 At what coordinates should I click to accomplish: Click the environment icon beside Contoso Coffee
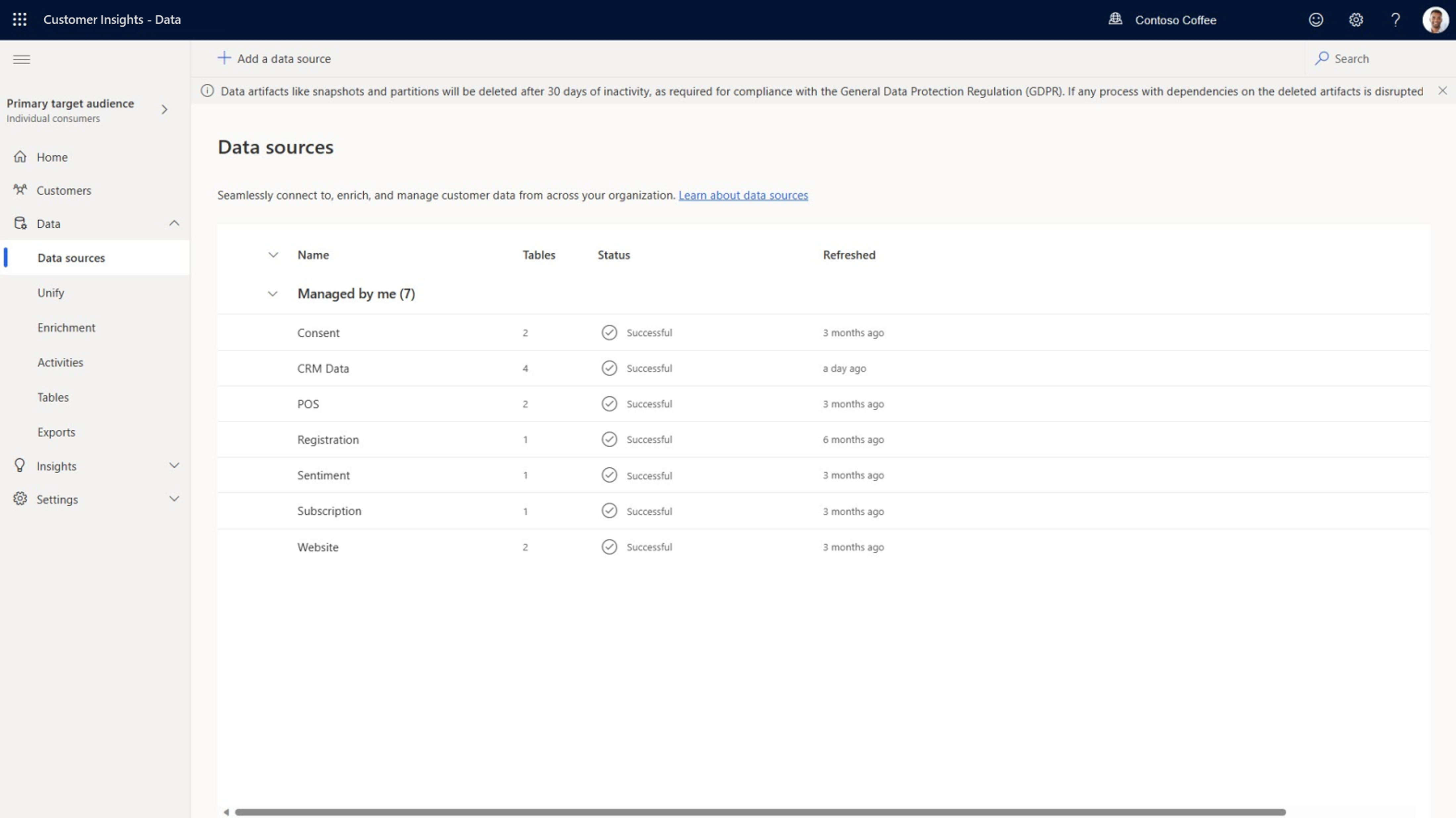pyautogui.click(x=1115, y=19)
